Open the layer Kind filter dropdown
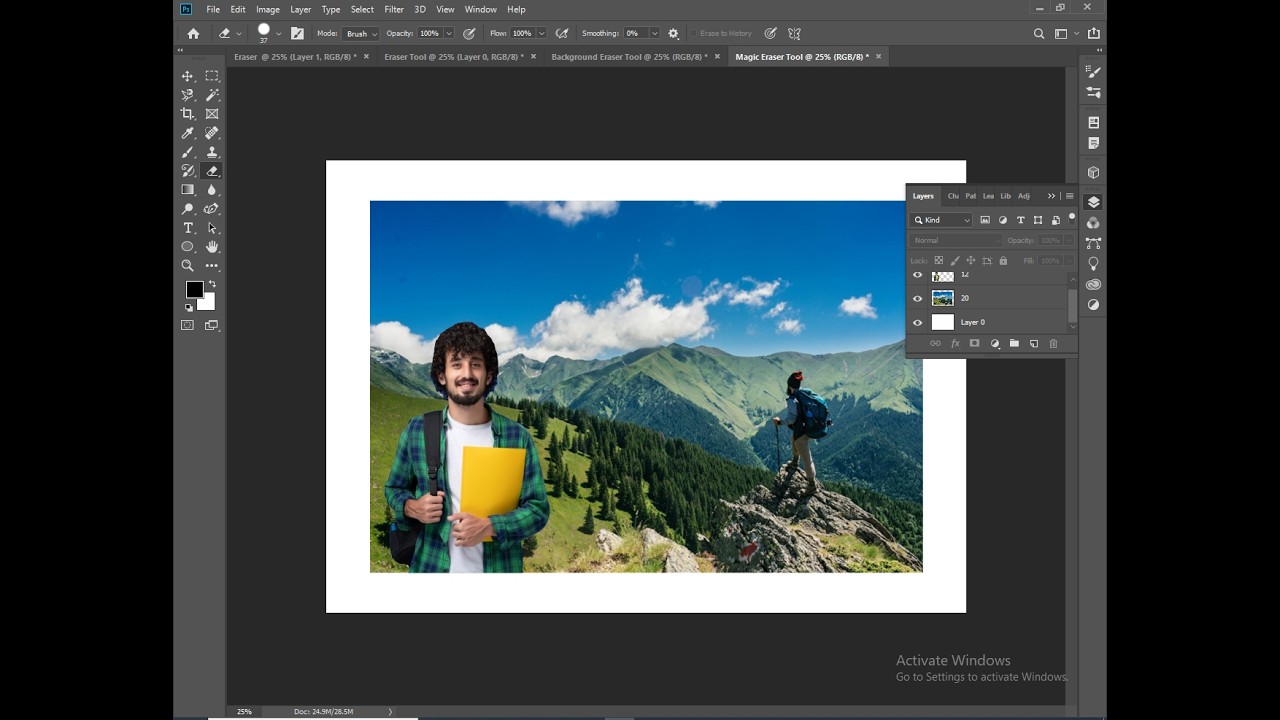The image size is (1280, 720). (941, 220)
